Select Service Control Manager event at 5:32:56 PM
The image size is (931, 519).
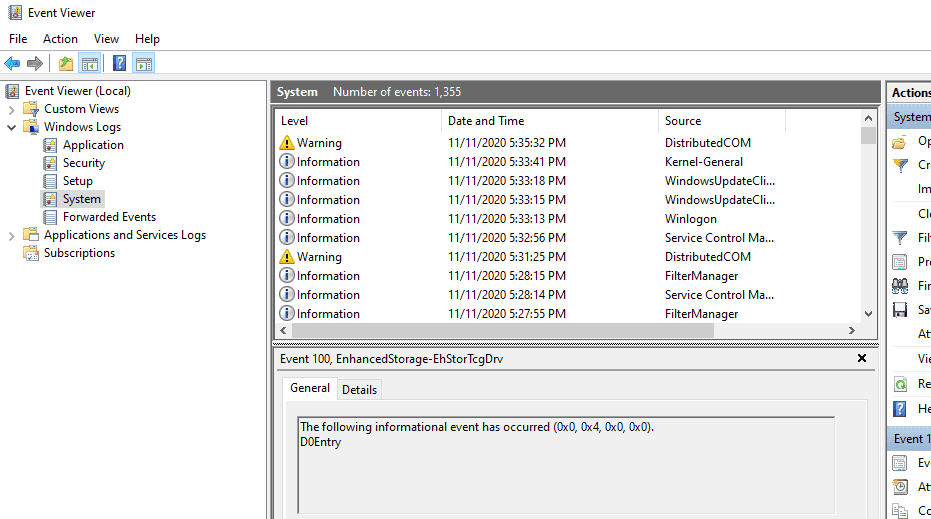[x=568, y=238]
